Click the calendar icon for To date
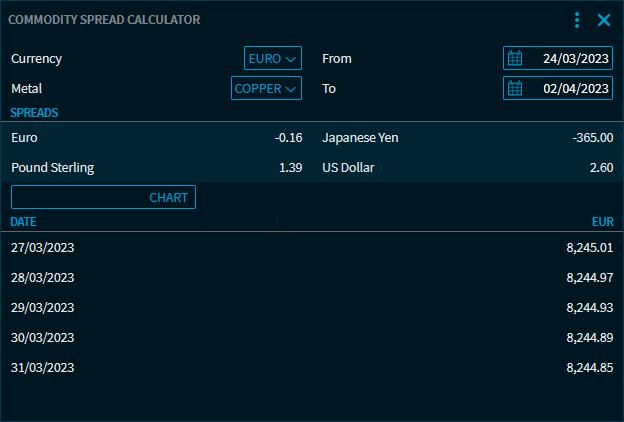Image resolution: width=624 pixels, height=422 pixels. pyautogui.click(x=515, y=89)
